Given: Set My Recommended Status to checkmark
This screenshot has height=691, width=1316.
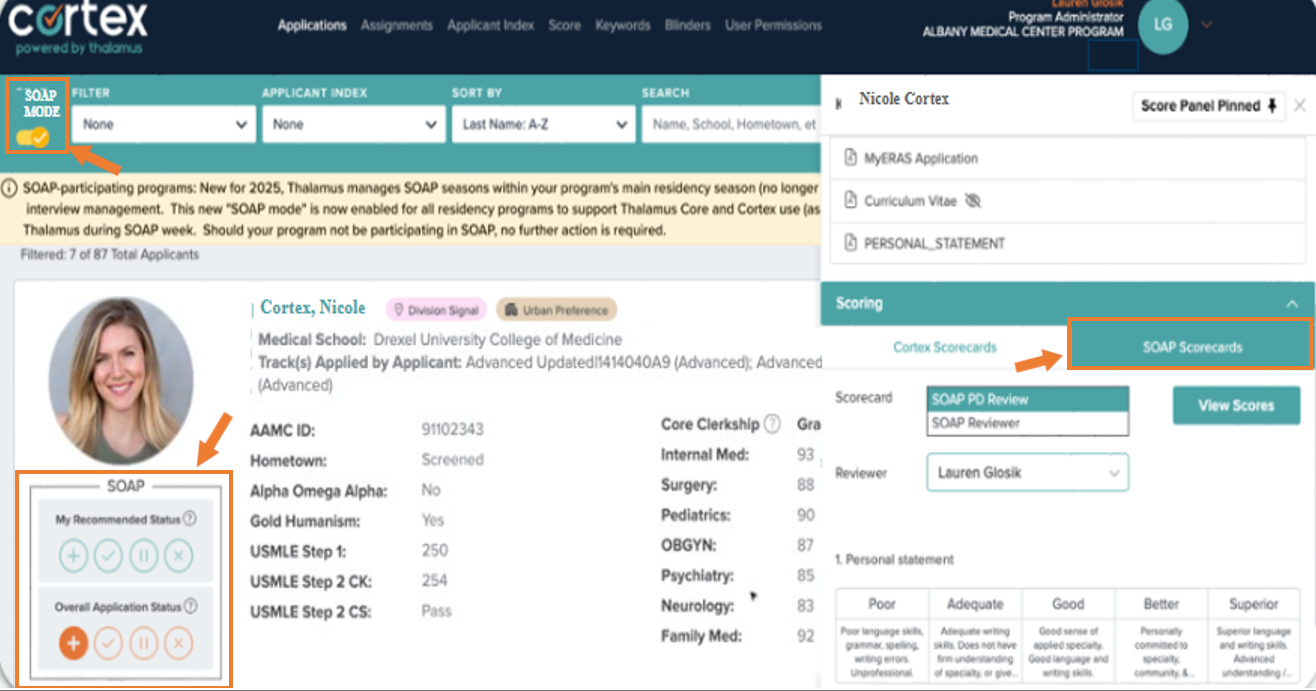Looking at the screenshot, I should 108,556.
